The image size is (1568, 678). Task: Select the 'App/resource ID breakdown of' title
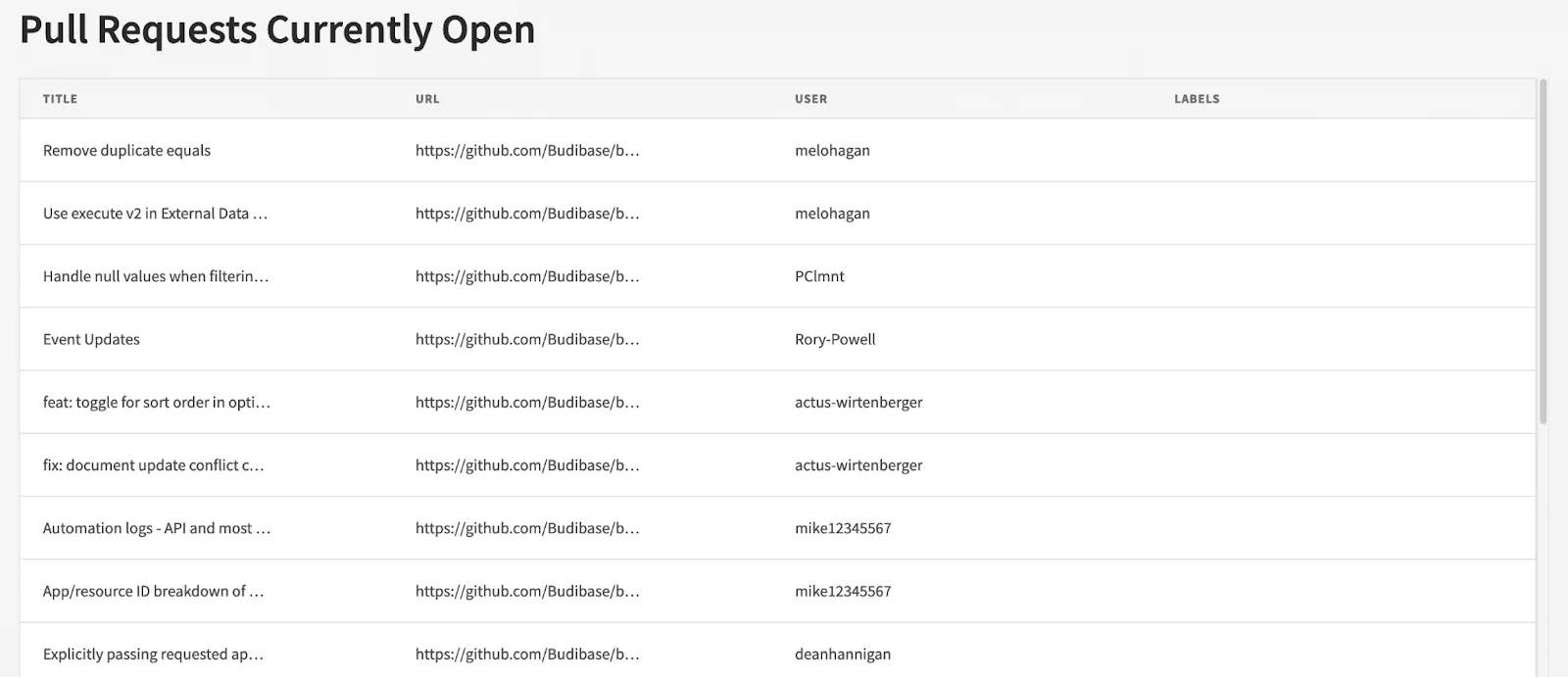pyautogui.click(x=153, y=592)
